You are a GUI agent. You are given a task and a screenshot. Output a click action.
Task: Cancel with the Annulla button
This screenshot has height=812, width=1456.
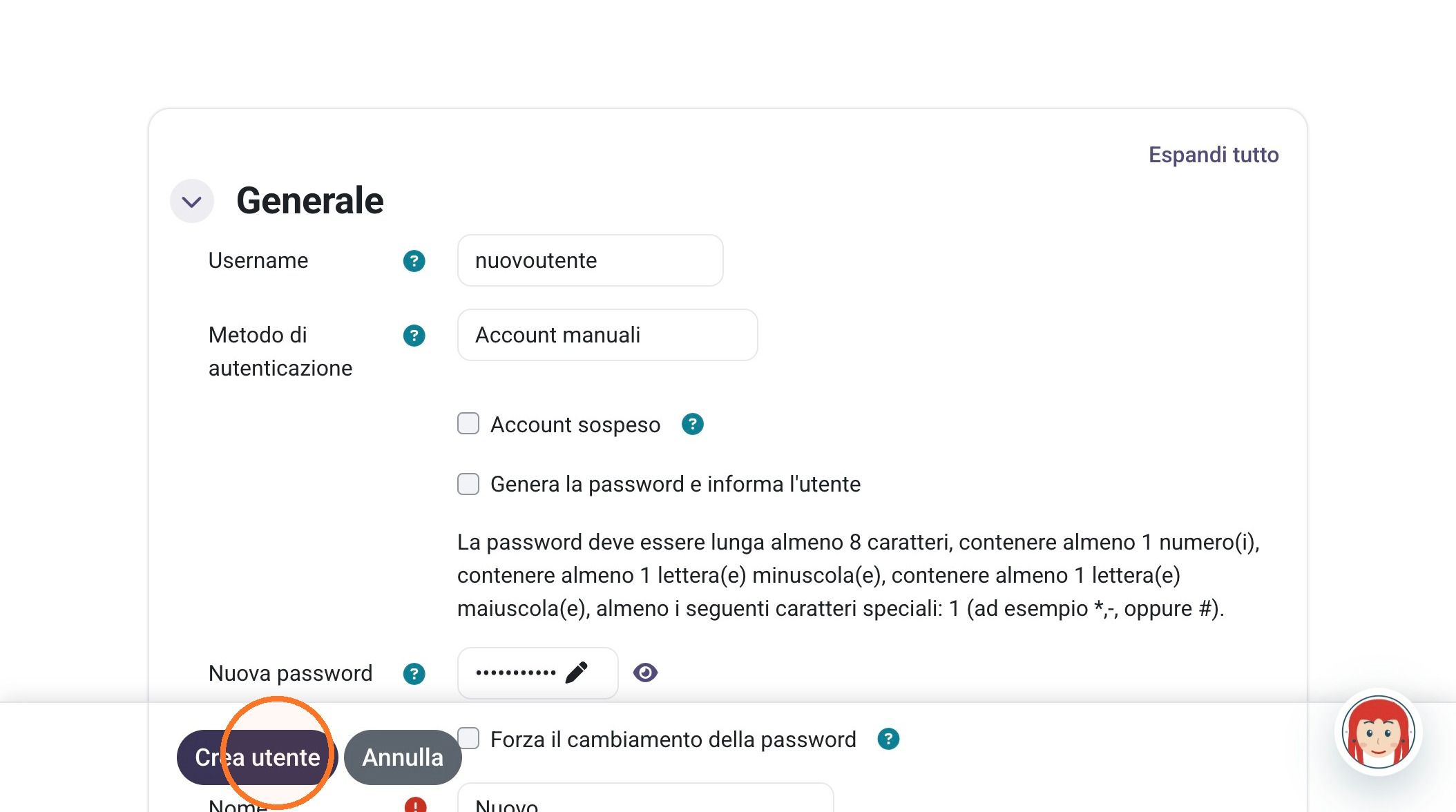coord(403,757)
